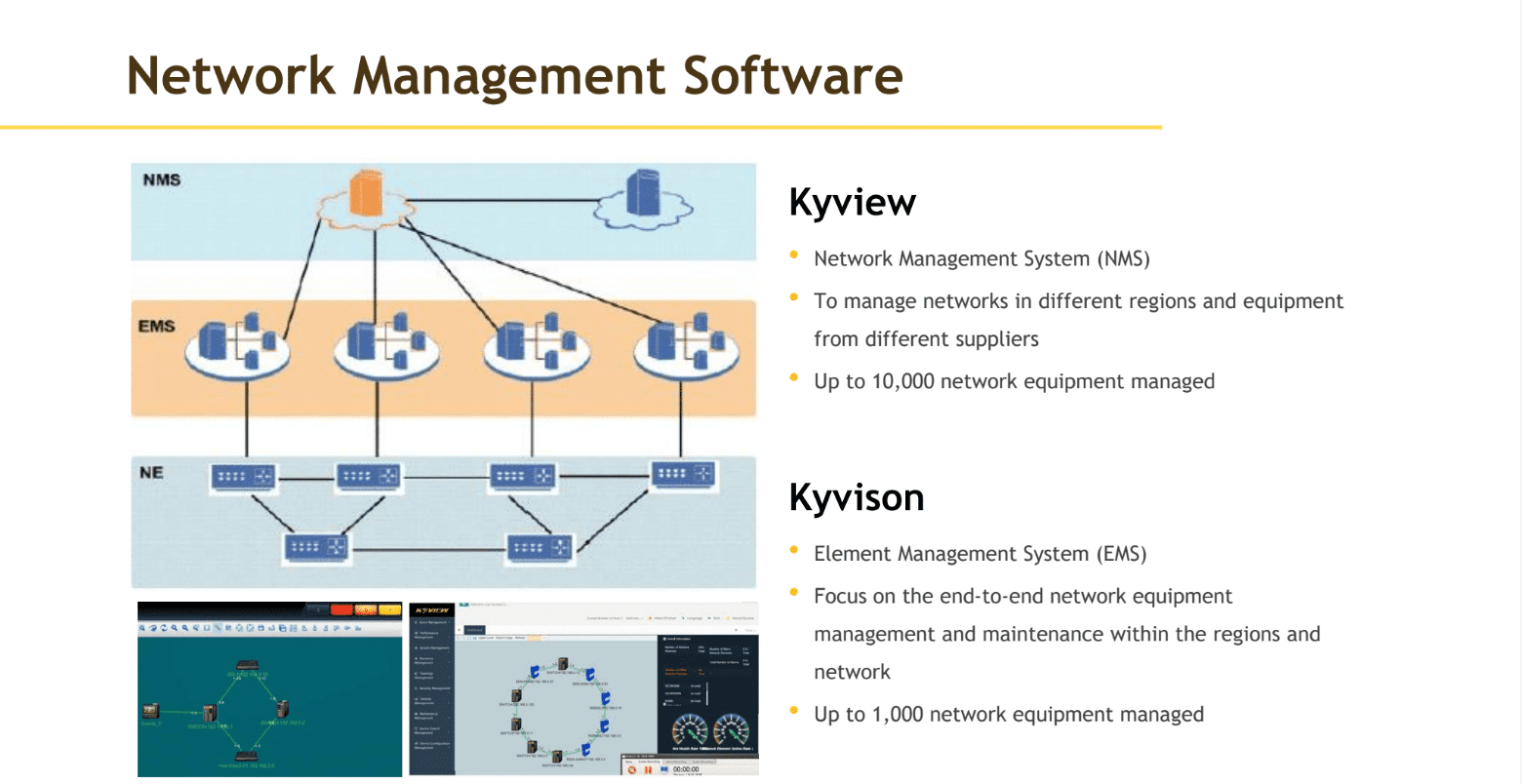The width and height of the screenshot is (1522, 784).
Task: Click the top router in teal topology diamond
Action: [247, 665]
